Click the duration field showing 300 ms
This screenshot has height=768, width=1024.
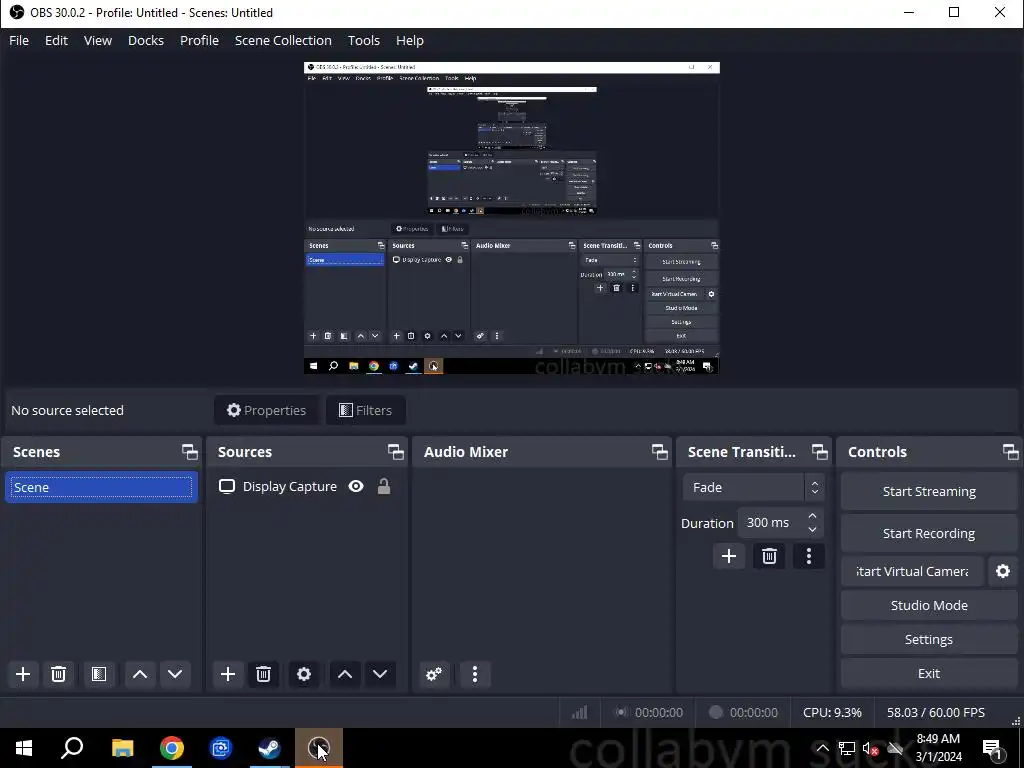pyautogui.click(x=771, y=522)
